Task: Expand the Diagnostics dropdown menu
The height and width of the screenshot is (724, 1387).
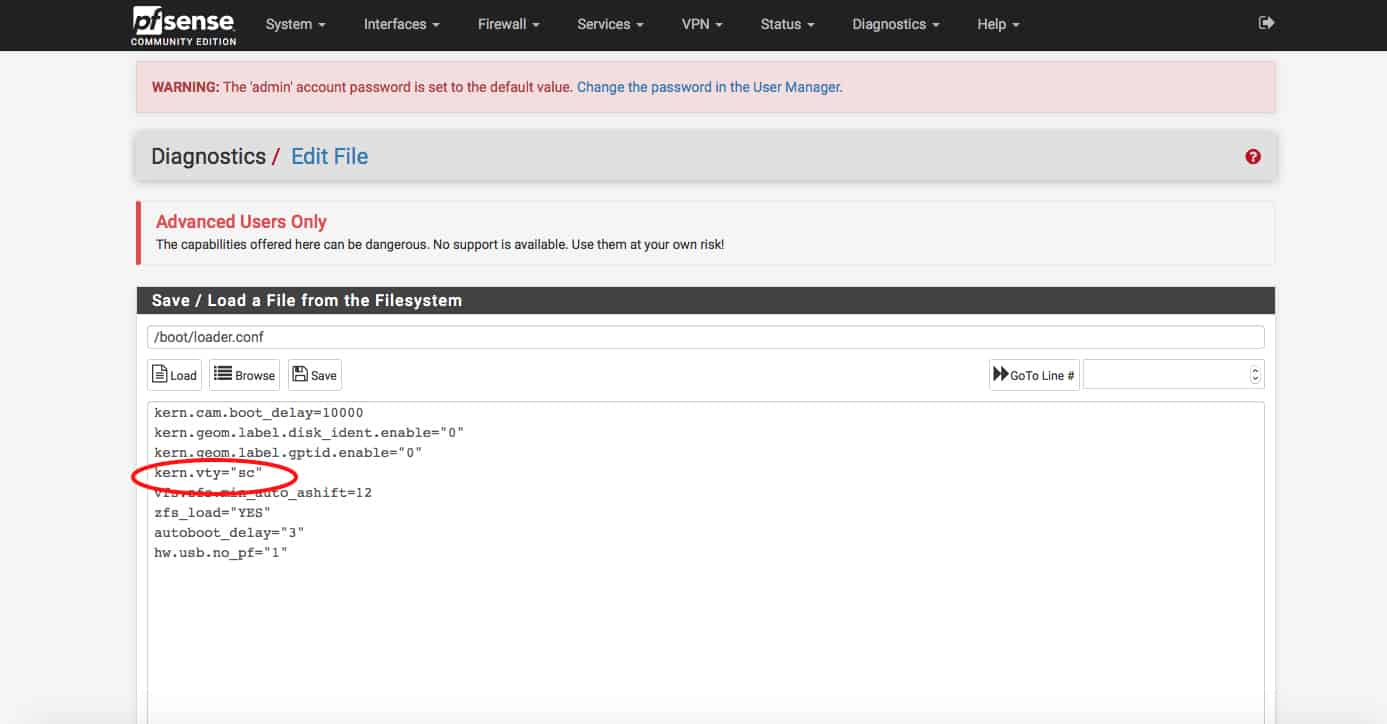Action: pyautogui.click(x=895, y=24)
